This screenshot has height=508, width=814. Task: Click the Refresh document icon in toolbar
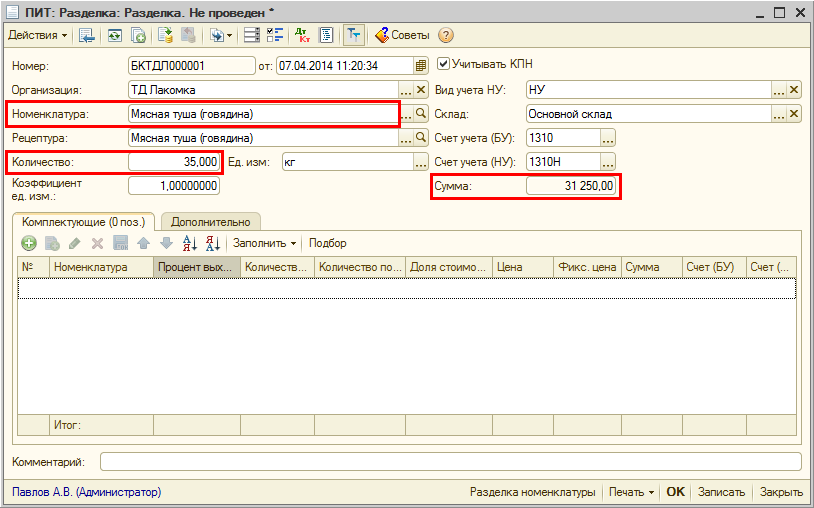[114, 35]
